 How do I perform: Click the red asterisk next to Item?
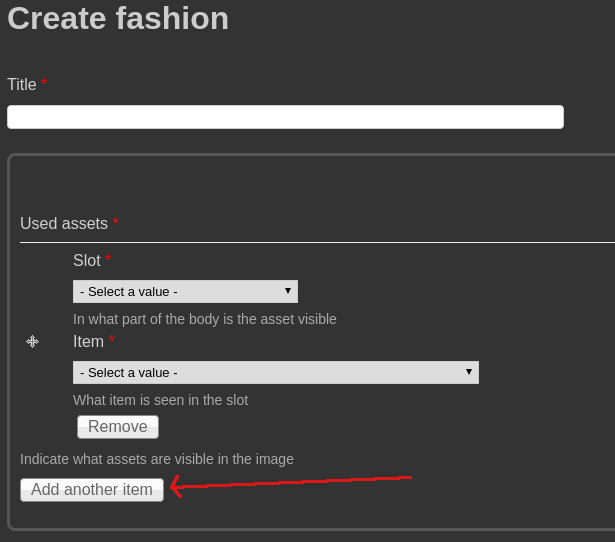point(111,341)
